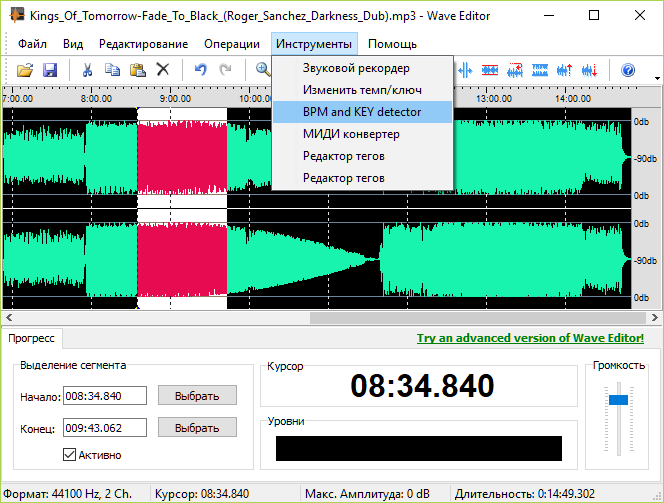This screenshot has height=503, width=664.
Task: Click the blue waveform with vertical line icon
Action: pyautogui.click(x=465, y=70)
